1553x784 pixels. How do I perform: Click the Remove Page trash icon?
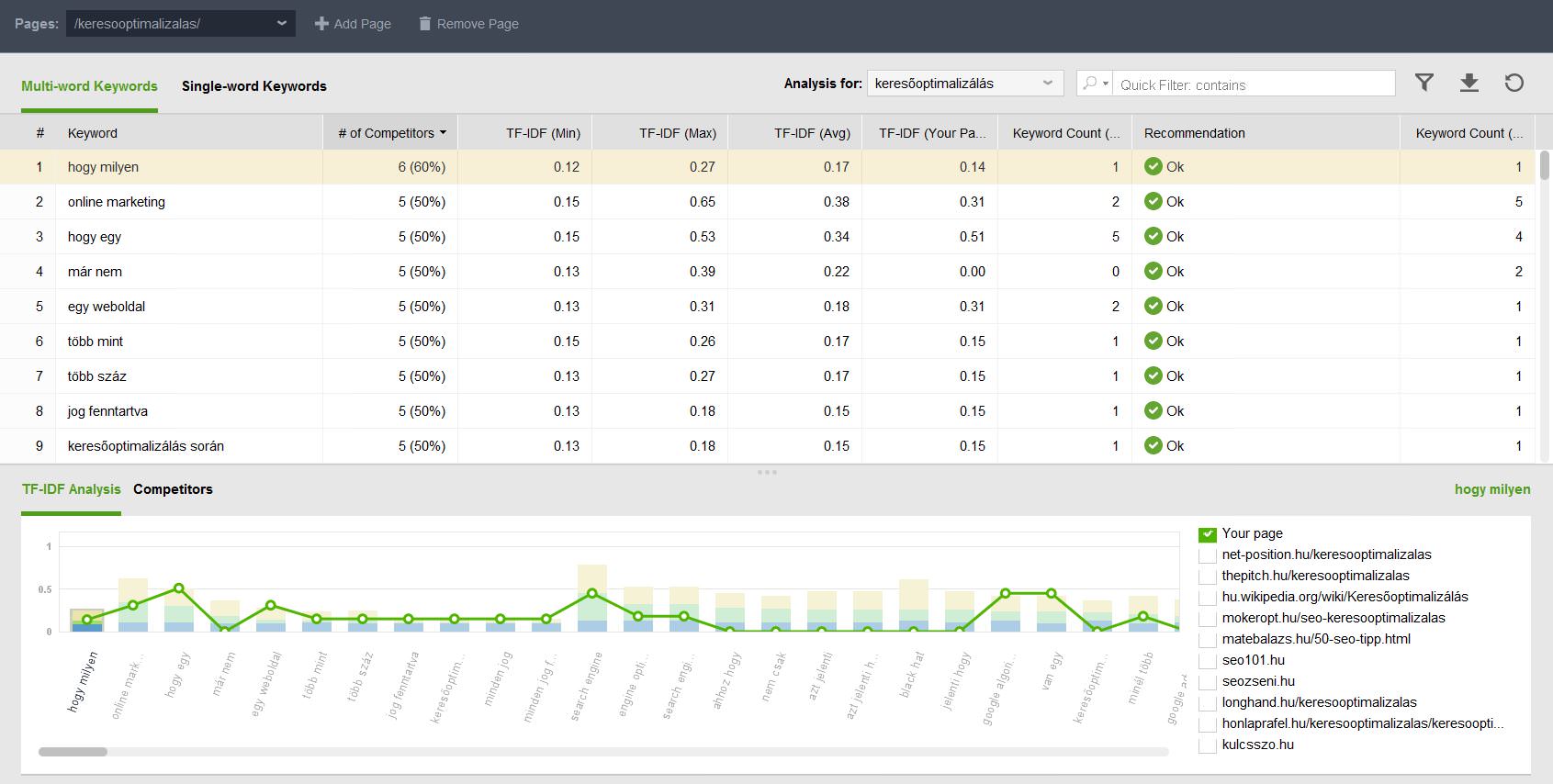coord(424,24)
